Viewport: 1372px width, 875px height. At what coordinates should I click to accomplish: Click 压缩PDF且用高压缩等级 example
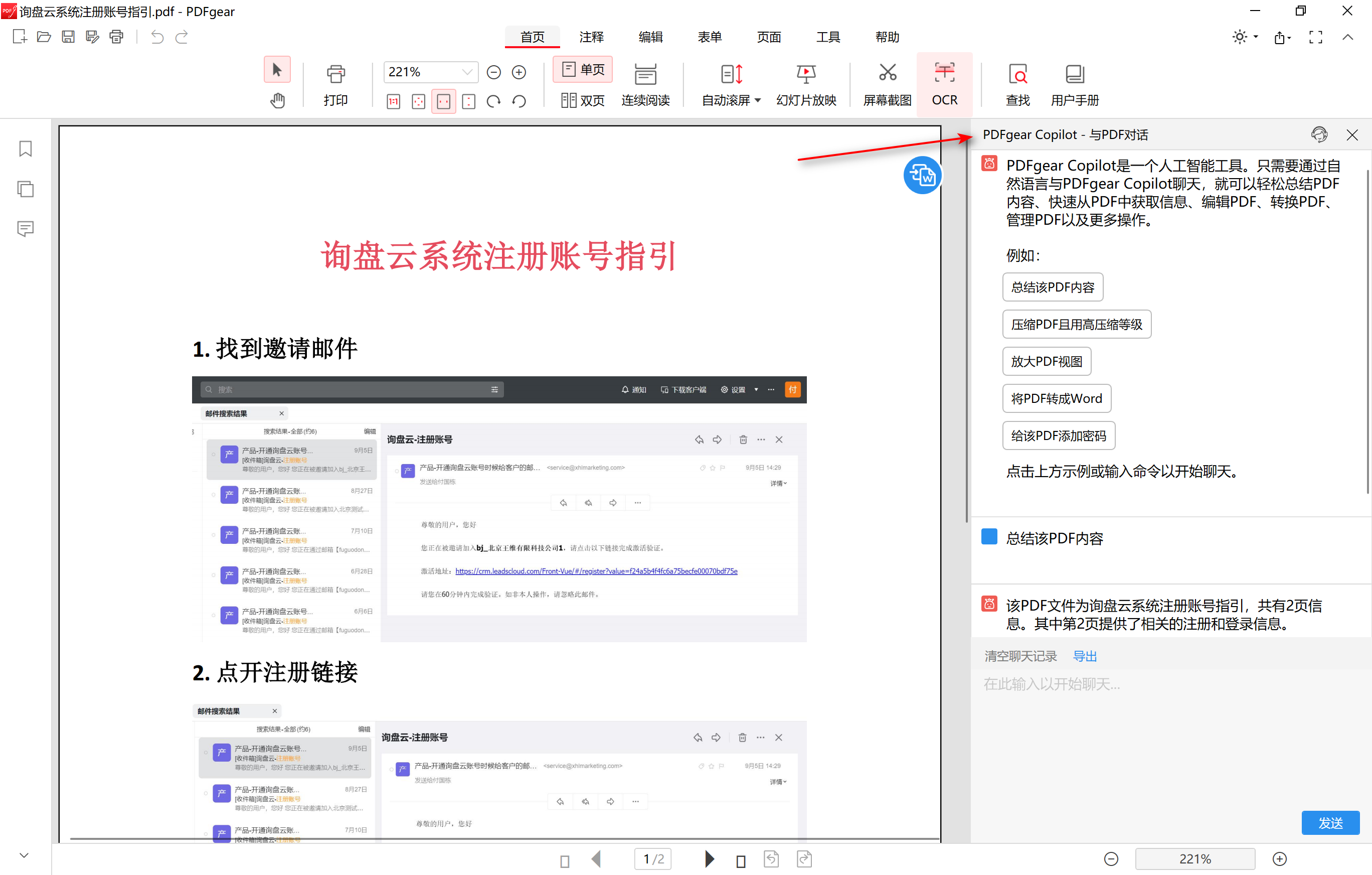(x=1076, y=324)
